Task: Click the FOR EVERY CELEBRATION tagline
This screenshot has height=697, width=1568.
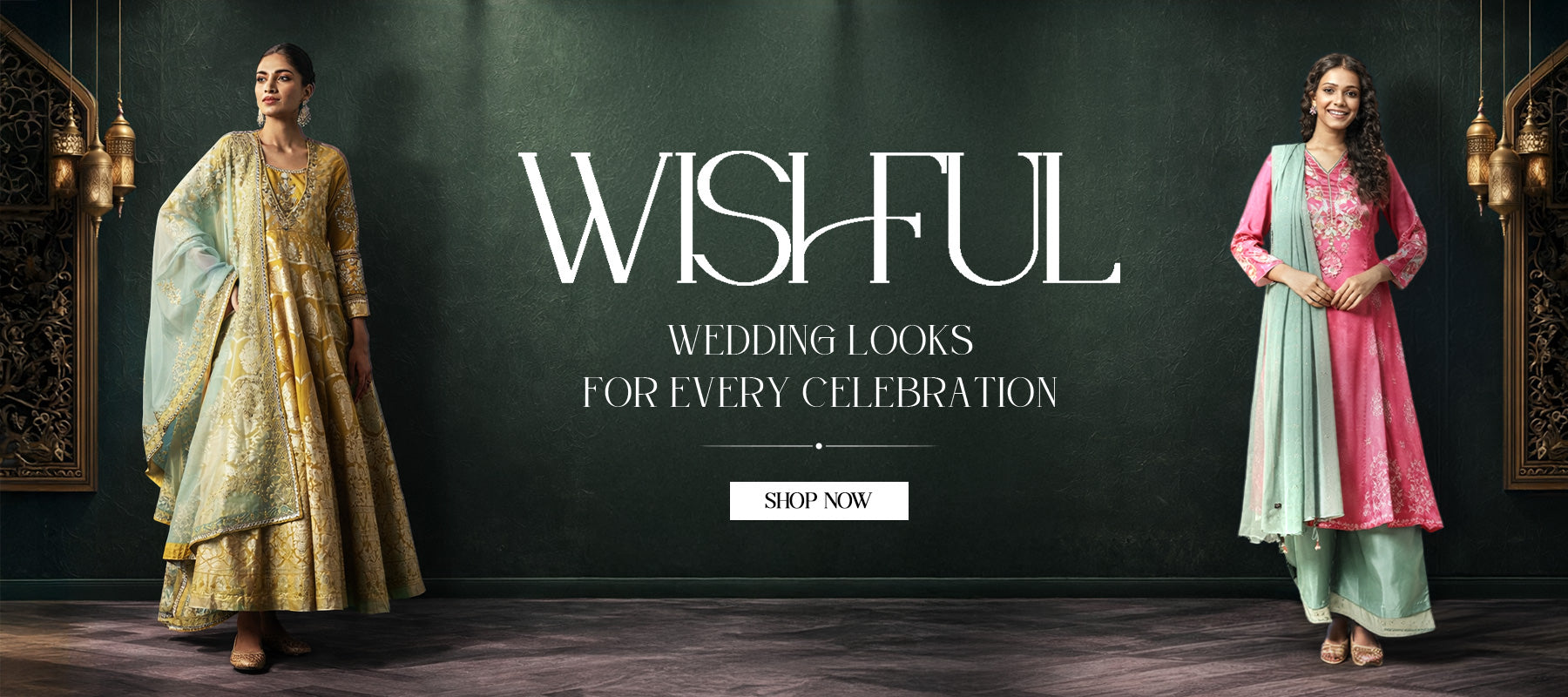Action: (820, 392)
